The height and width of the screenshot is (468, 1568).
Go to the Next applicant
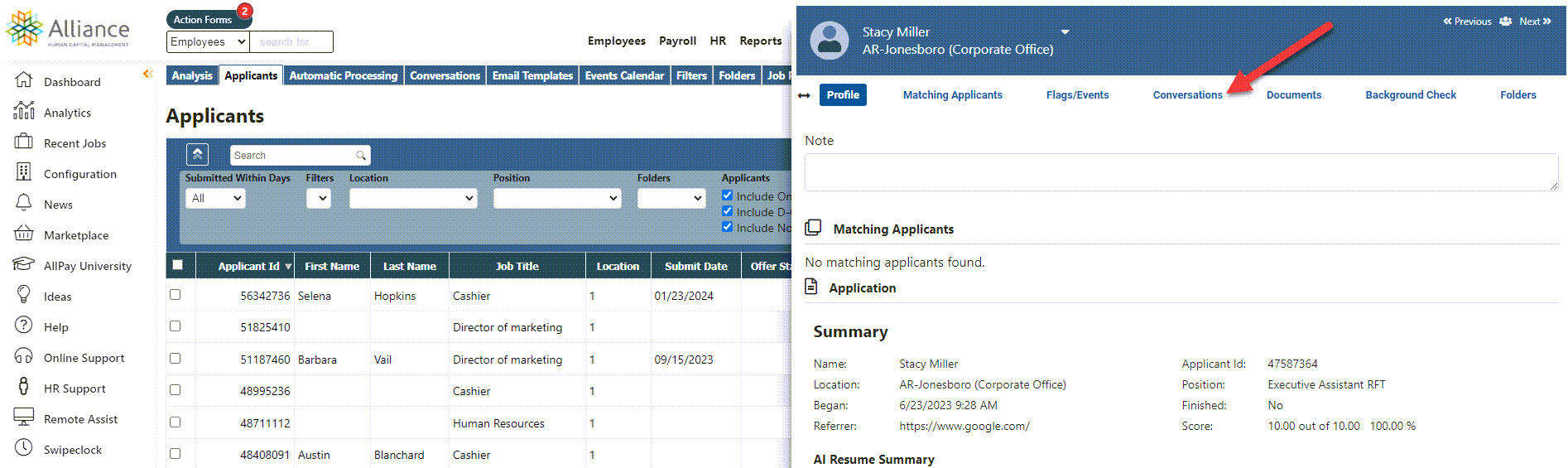pos(1535,22)
